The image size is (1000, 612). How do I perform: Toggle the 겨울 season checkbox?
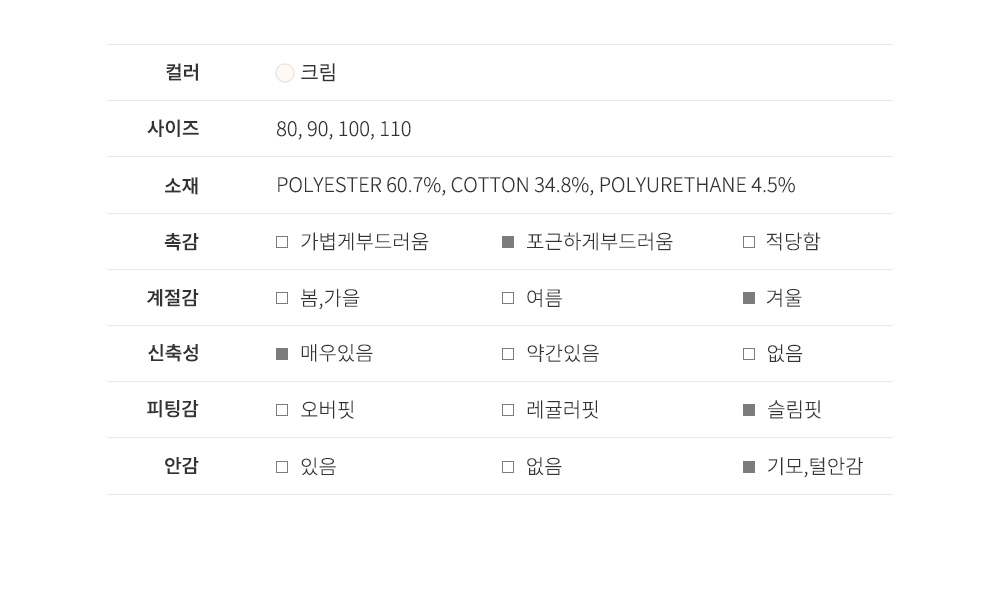pos(749,298)
